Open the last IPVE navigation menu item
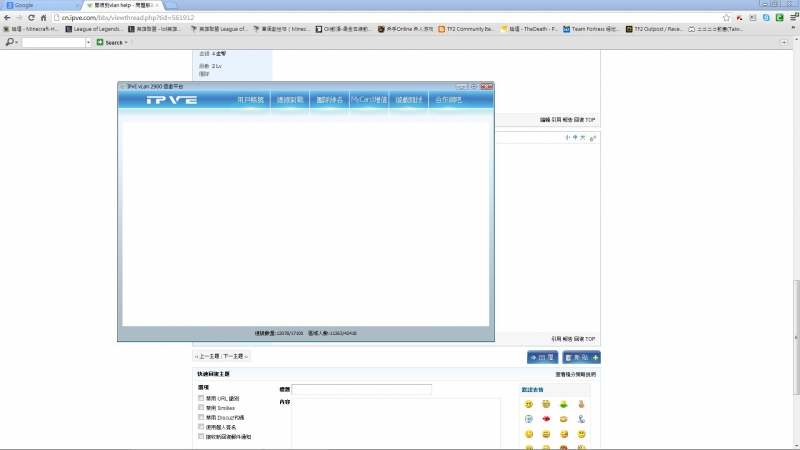Image resolution: width=800 pixels, height=450 pixels. tap(448, 100)
